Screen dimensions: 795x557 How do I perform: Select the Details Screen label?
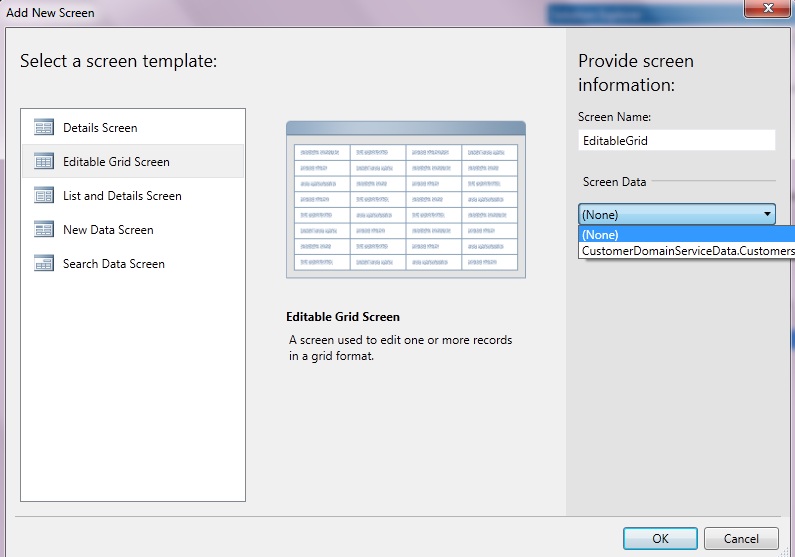point(100,128)
